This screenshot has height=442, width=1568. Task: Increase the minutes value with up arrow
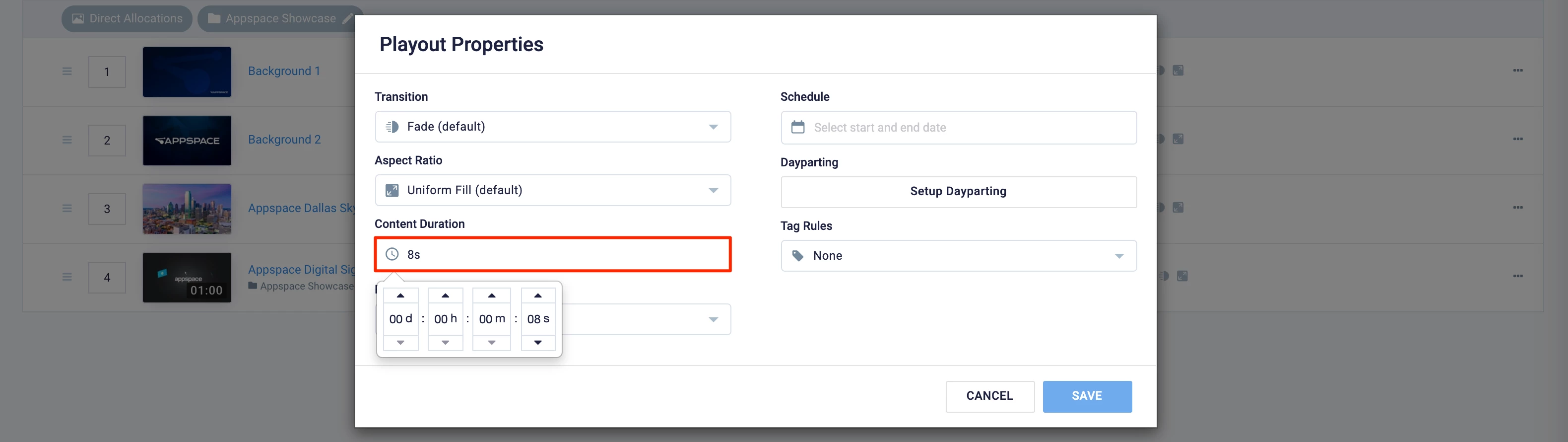tap(491, 295)
